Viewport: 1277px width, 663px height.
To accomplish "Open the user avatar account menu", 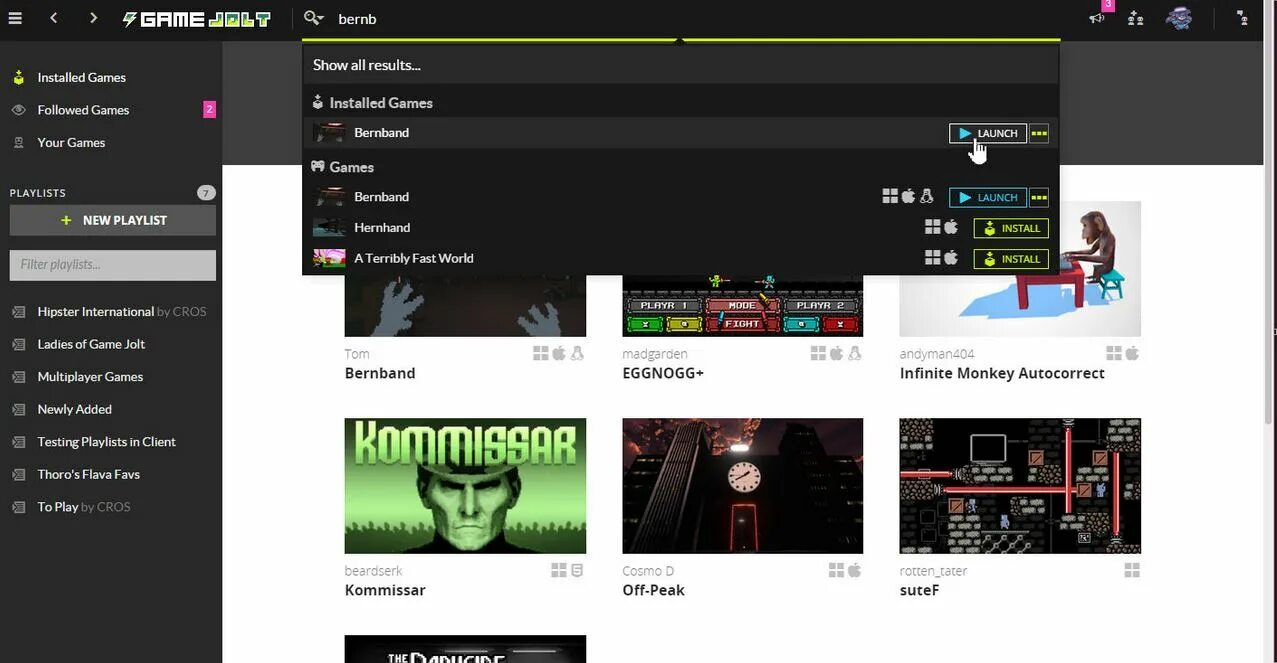I will coord(1179,18).
